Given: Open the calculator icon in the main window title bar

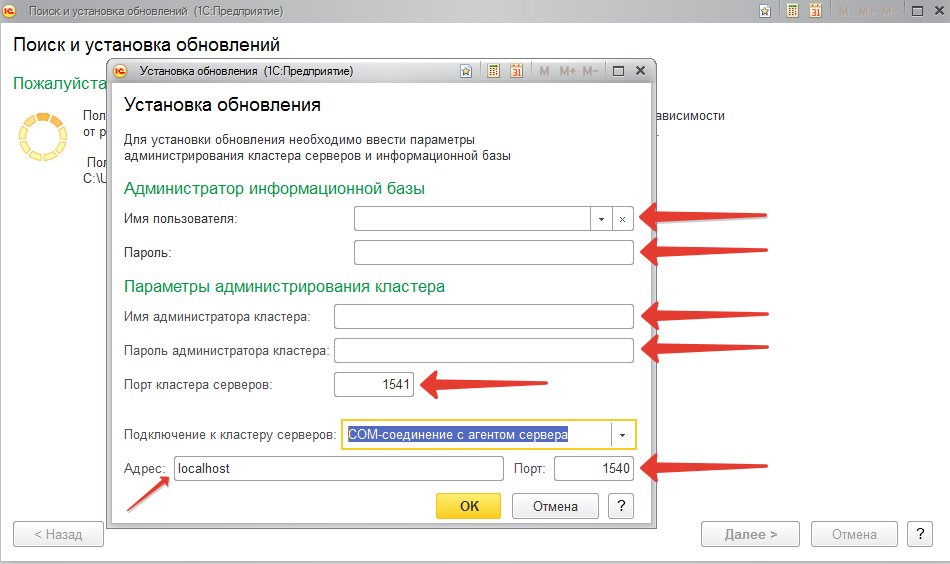Looking at the screenshot, I should click(792, 11).
